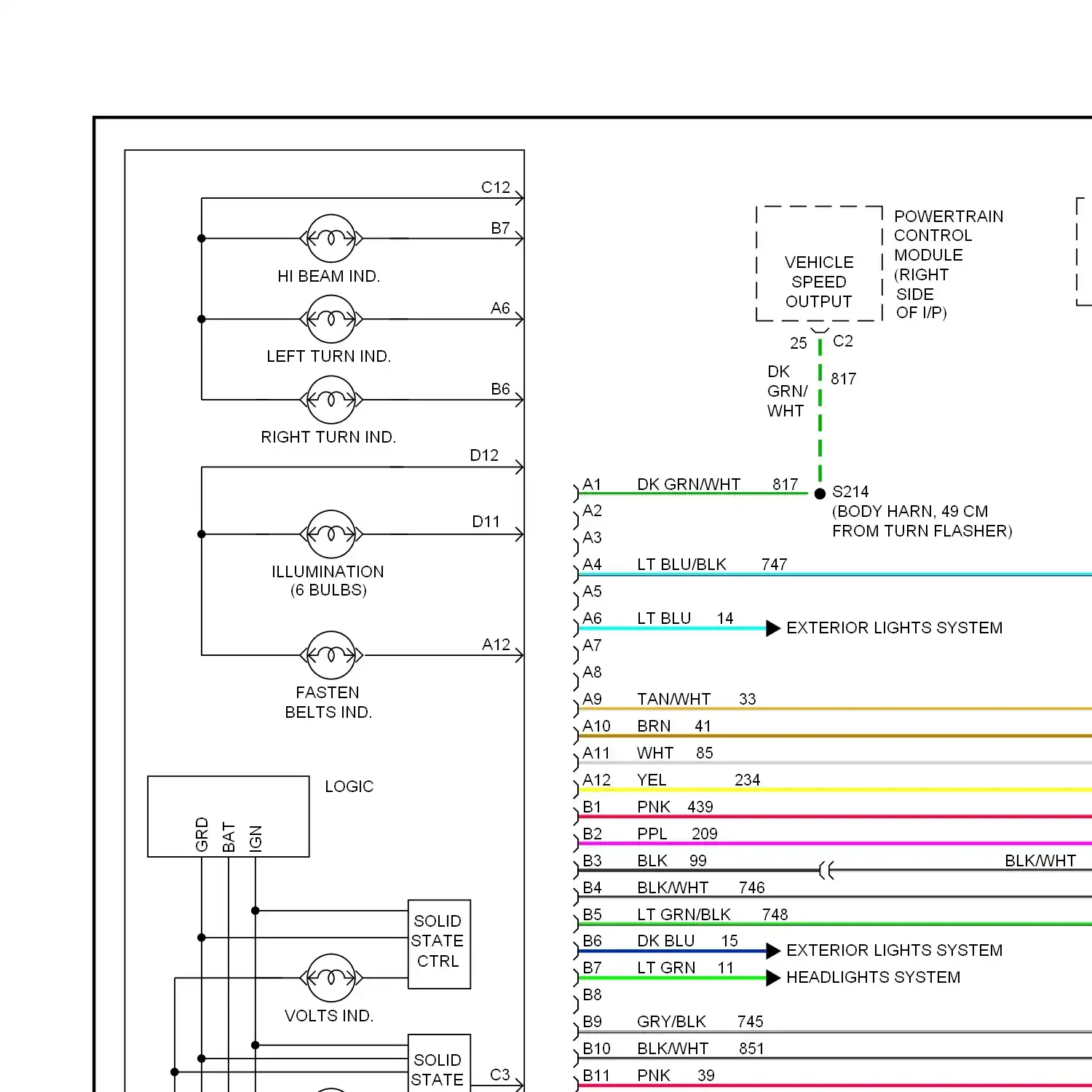Click the DK GRN/WHT 817 label on the A1 wire

point(718,485)
